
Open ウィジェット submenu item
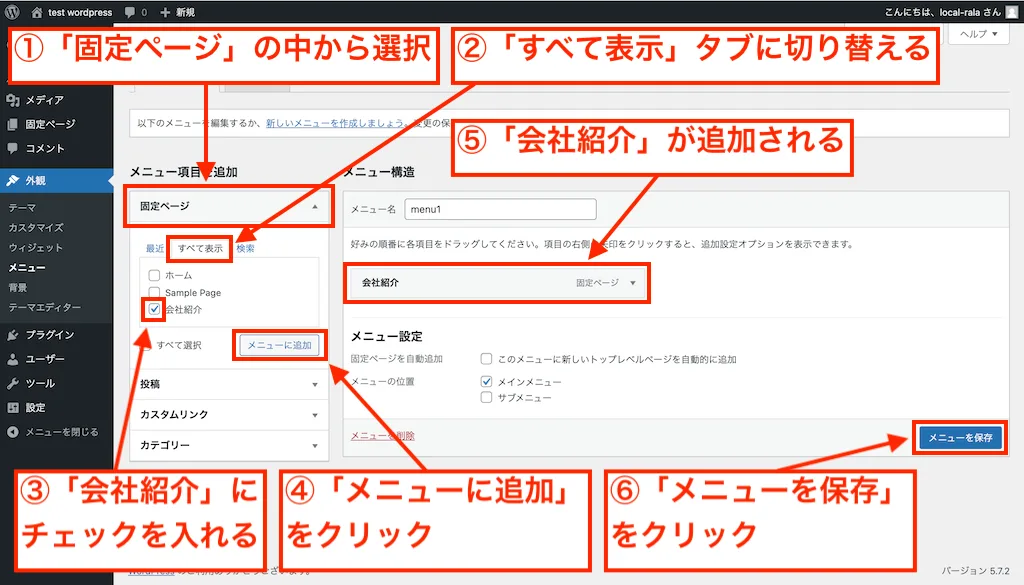click(36, 247)
